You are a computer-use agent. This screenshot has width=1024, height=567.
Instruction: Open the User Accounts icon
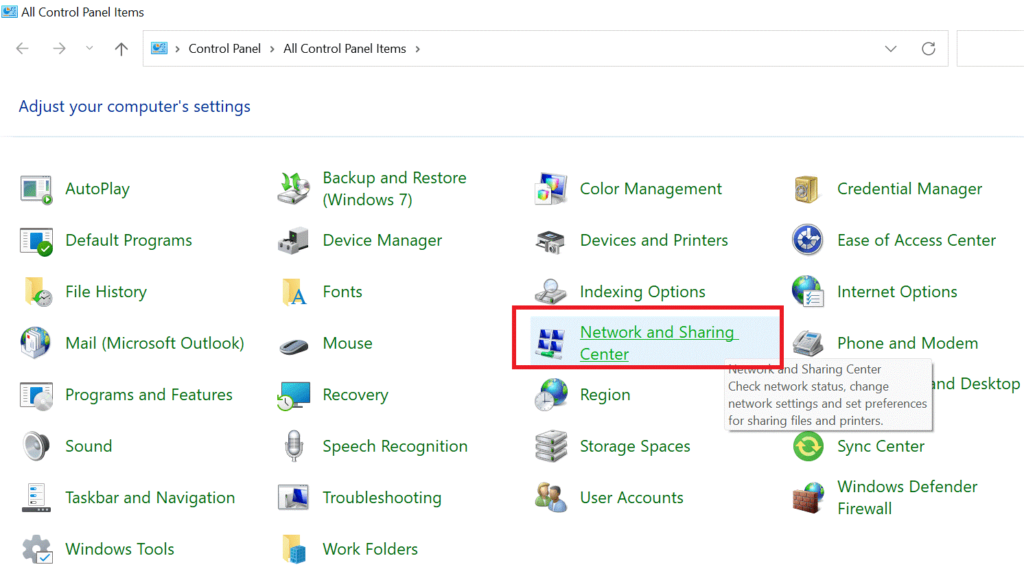551,498
